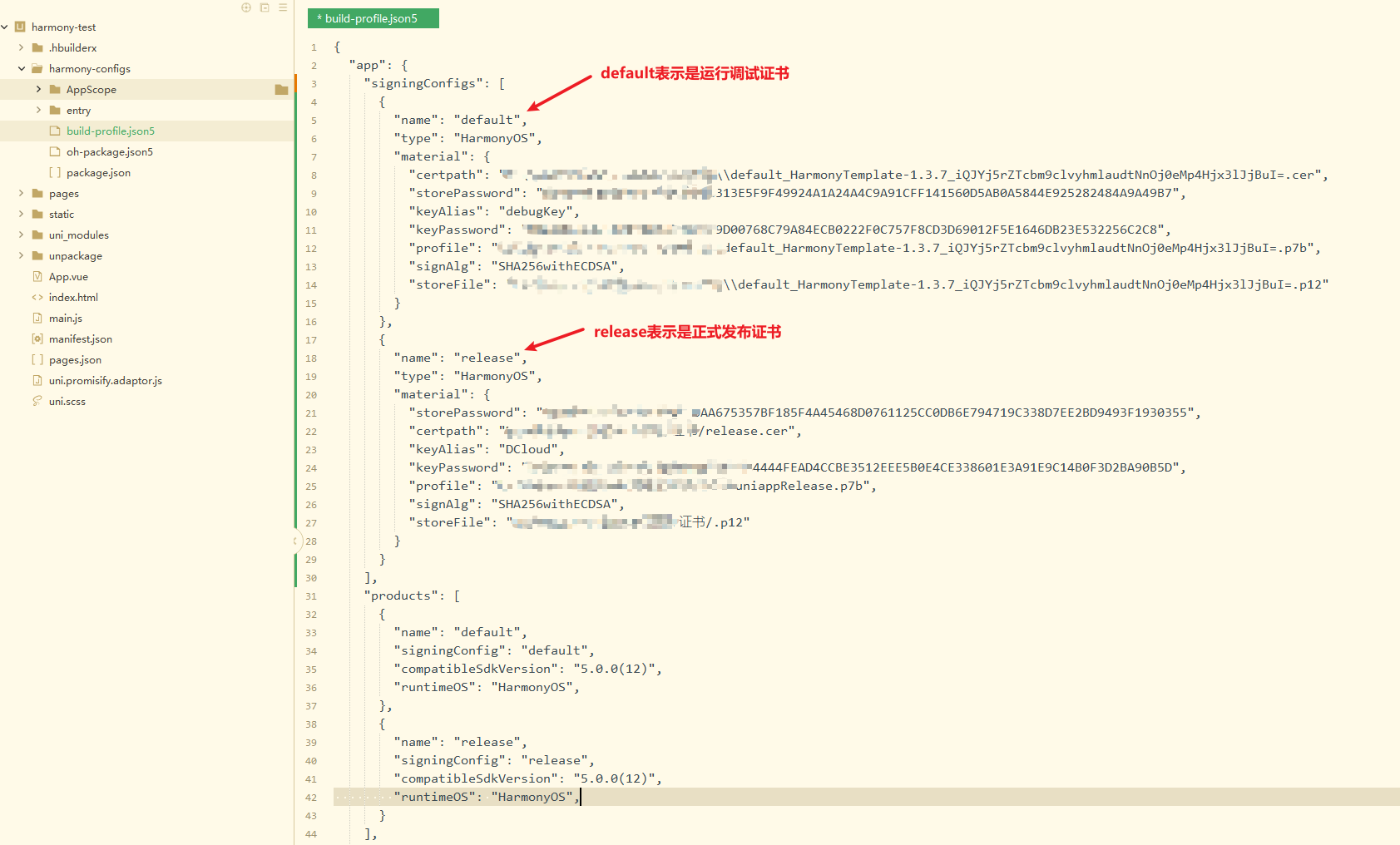Click the open harmony-configs folder icon
This screenshot has width=1400, height=845.
(37, 69)
